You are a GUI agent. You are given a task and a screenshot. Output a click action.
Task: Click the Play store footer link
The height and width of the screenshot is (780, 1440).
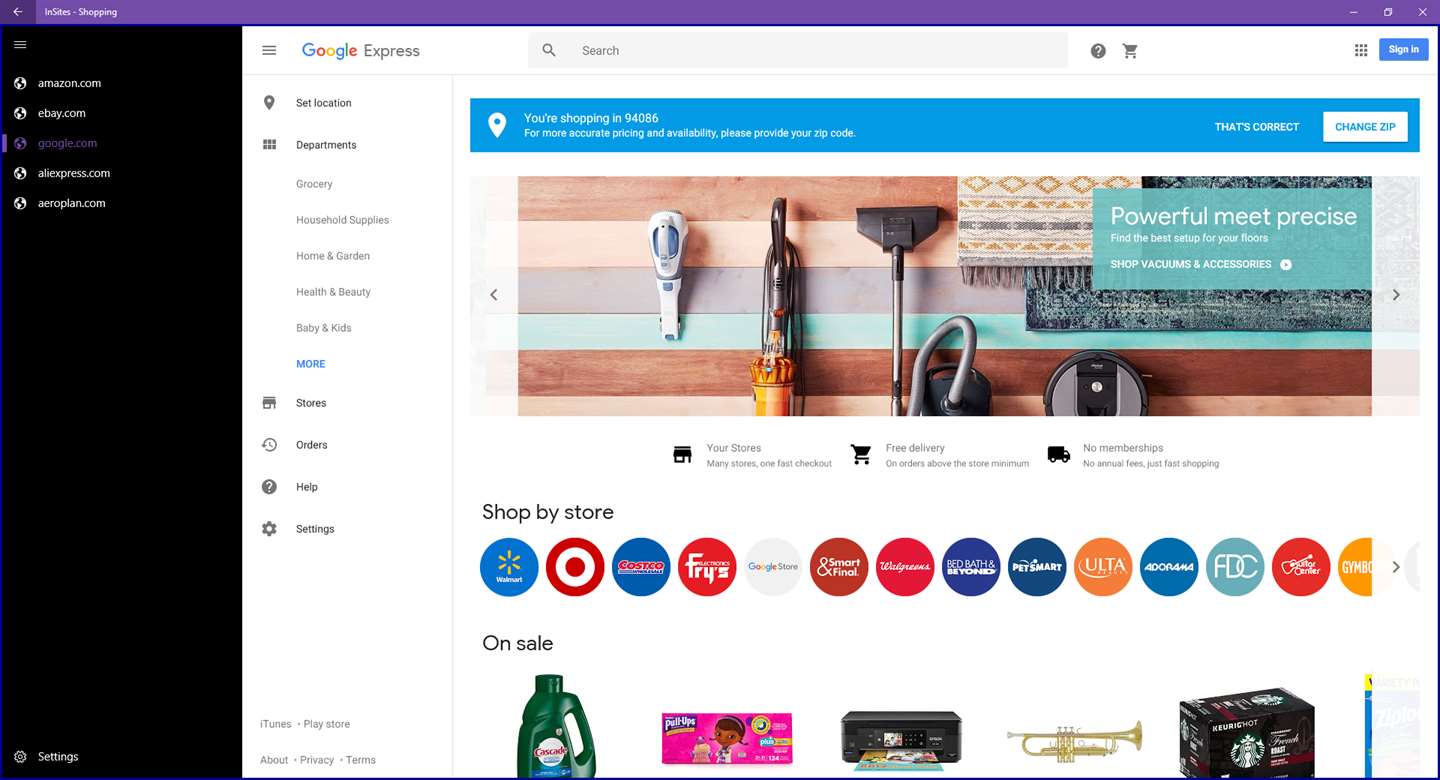pos(327,724)
